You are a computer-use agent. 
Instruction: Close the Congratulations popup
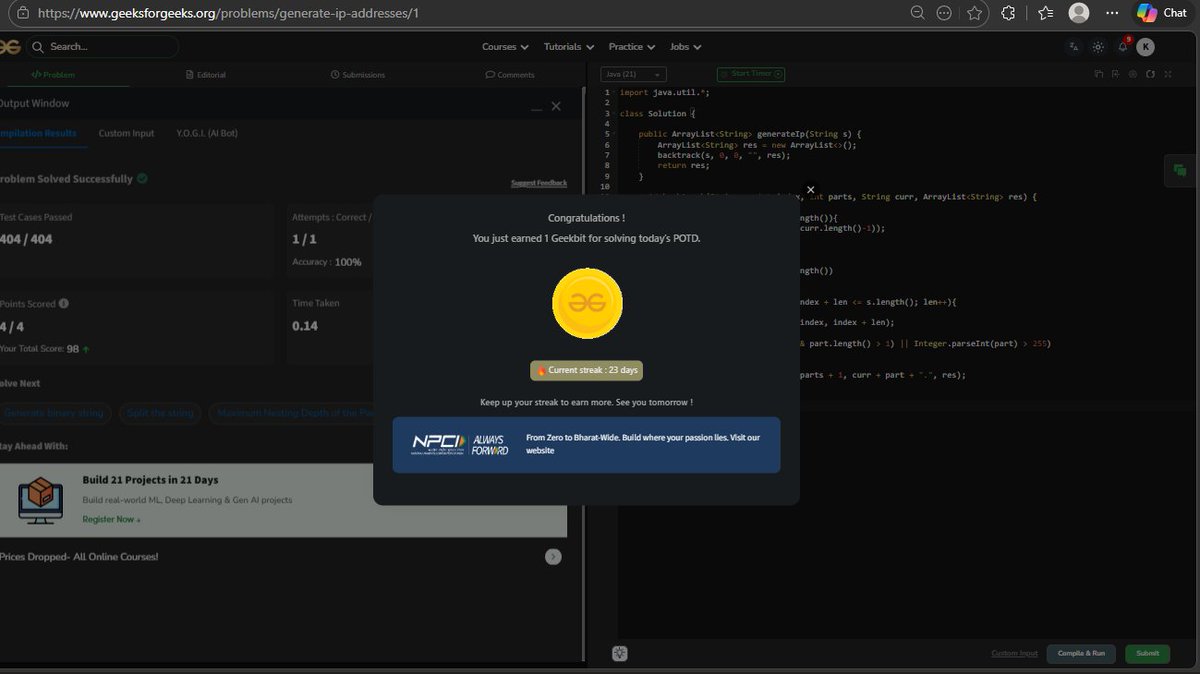pyautogui.click(x=810, y=189)
